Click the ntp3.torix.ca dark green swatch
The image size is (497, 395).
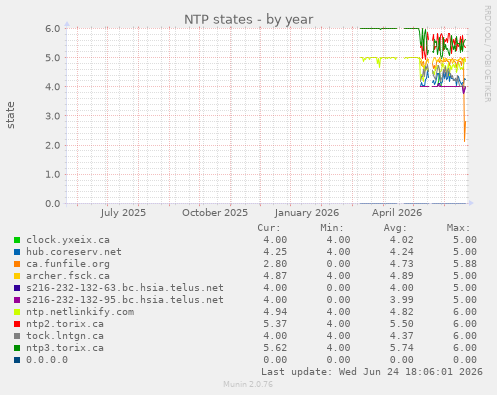(17, 348)
